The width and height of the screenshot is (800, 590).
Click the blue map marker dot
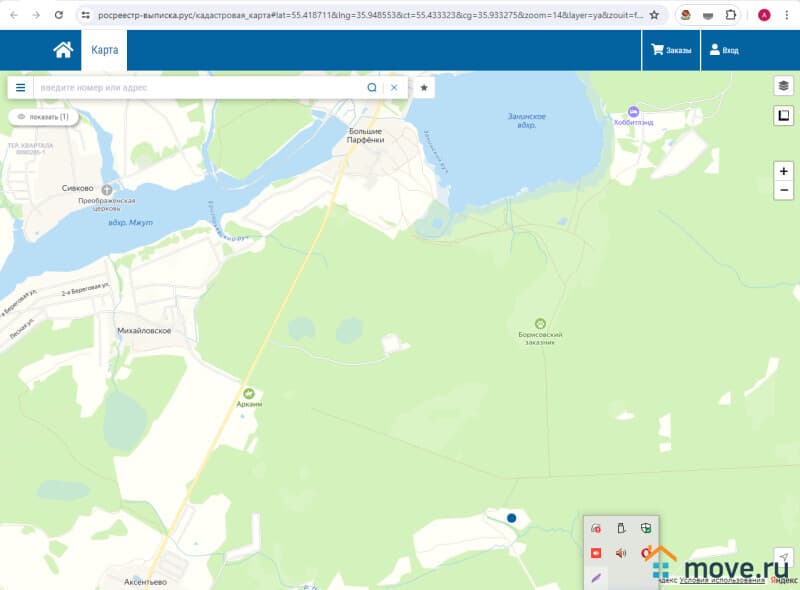511,518
